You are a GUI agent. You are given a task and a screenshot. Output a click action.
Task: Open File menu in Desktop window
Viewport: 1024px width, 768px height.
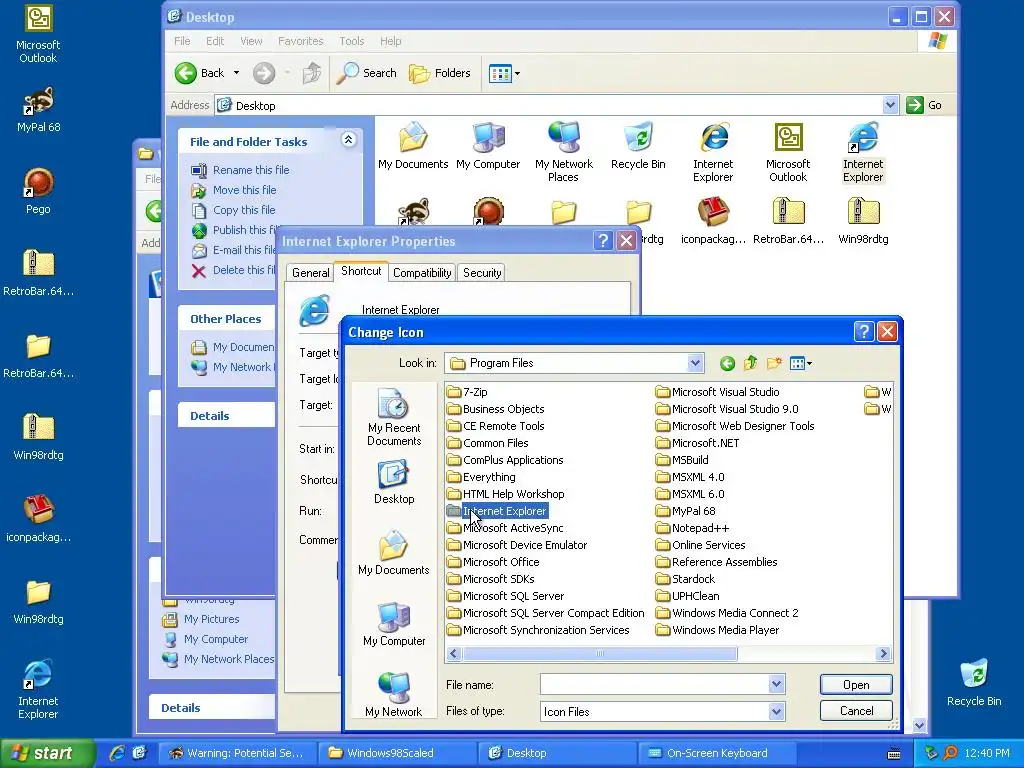pos(182,41)
